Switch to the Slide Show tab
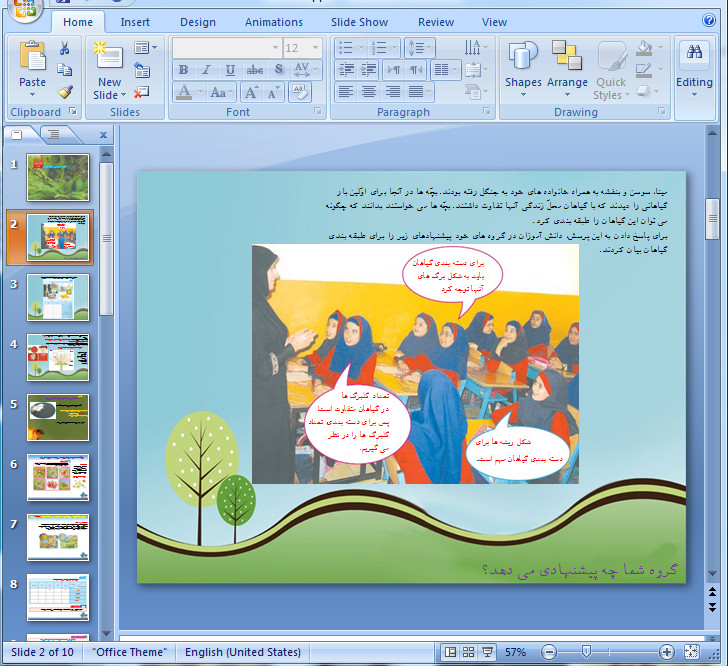The width and height of the screenshot is (728, 666). click(359, 22)
